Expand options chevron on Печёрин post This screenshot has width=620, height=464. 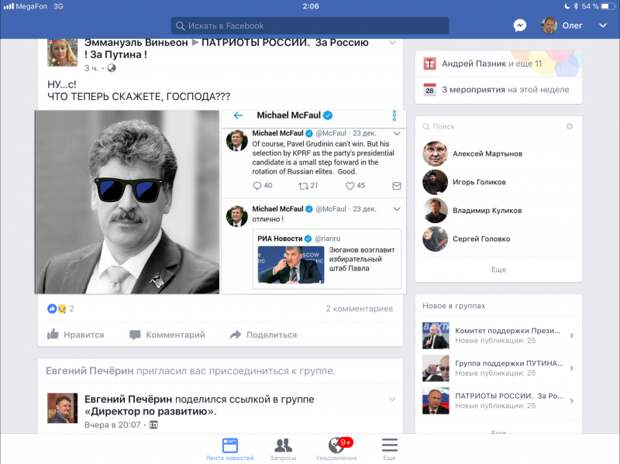coord(392,399)
